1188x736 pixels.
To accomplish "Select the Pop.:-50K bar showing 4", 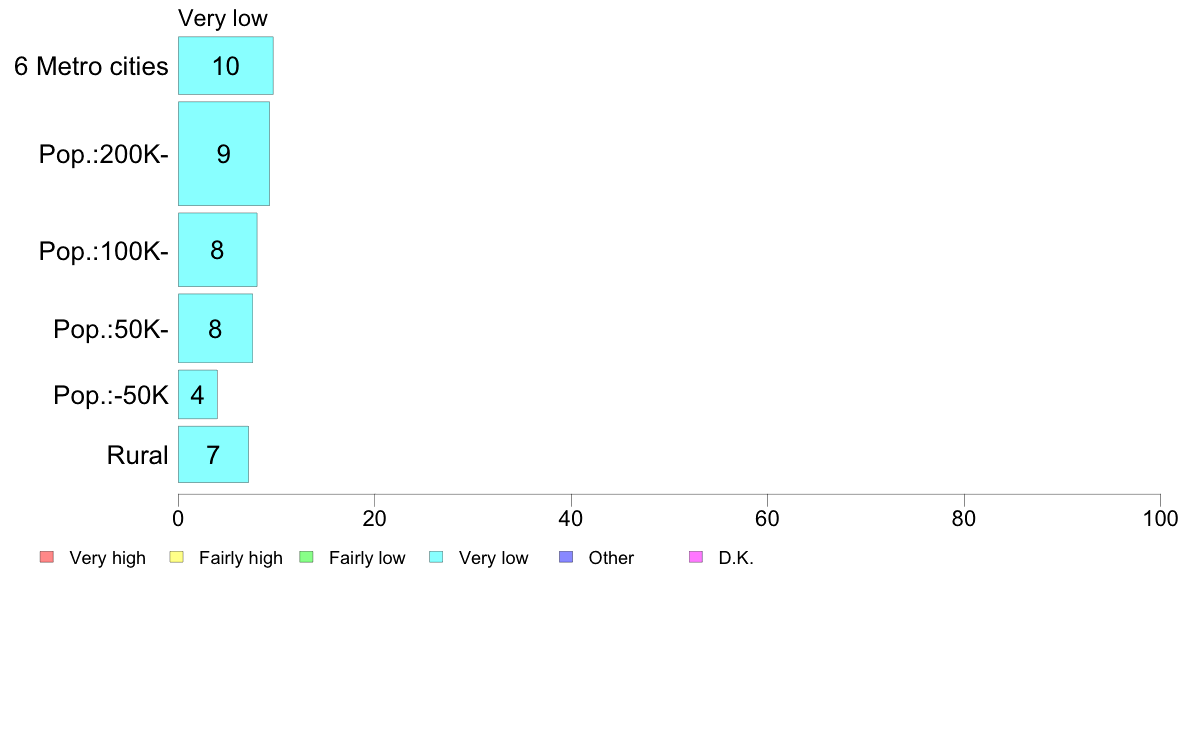I will 198,394.
